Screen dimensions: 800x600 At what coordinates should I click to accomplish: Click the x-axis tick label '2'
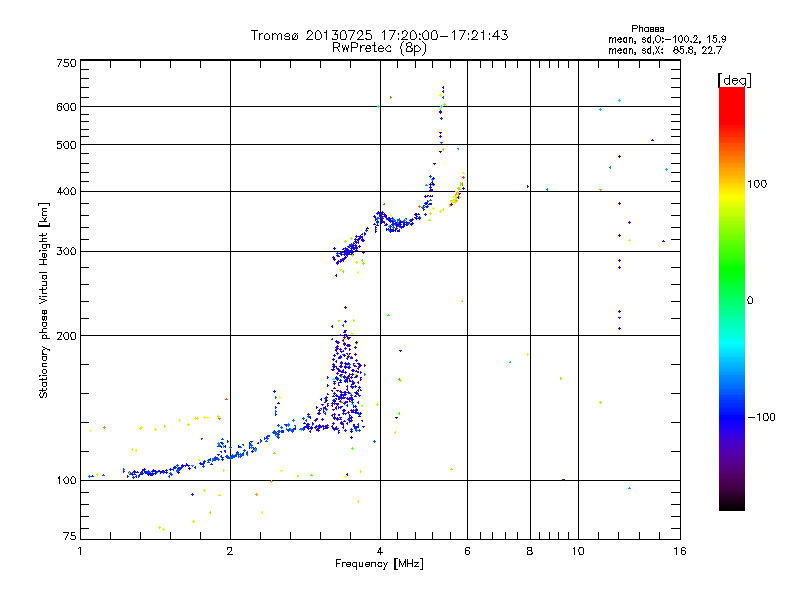[230, 551]
